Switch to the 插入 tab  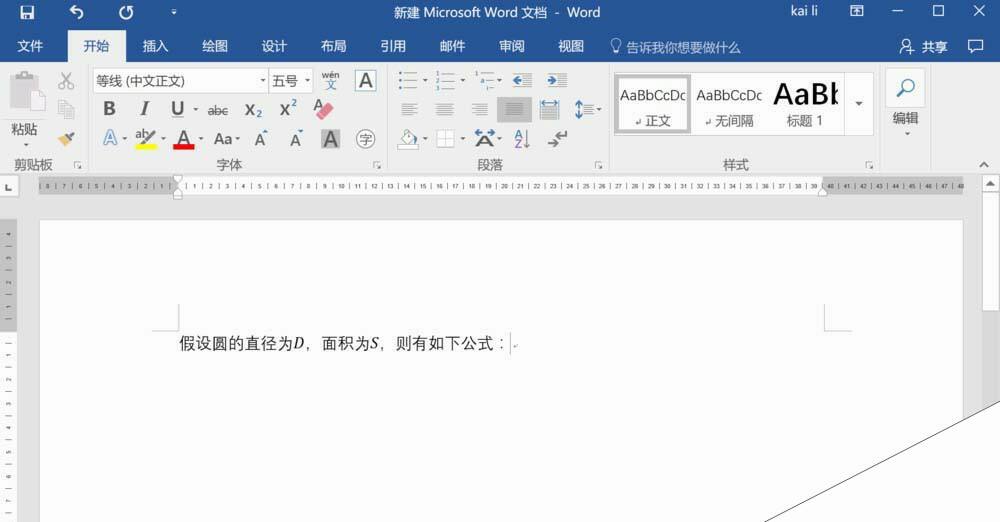pyautogui.click(x=155, y=47)
